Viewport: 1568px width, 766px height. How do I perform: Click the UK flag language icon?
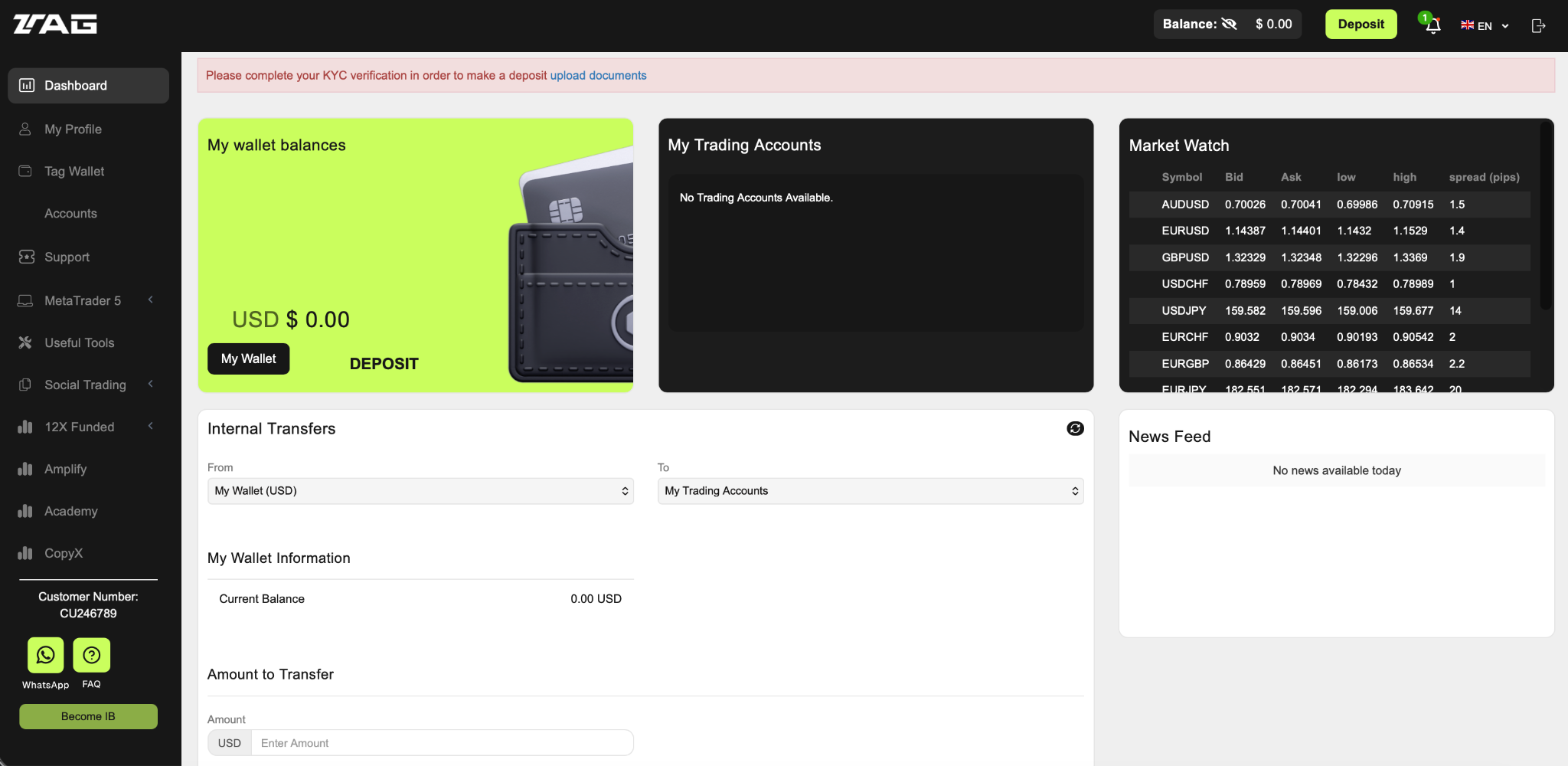(1467, 25)
